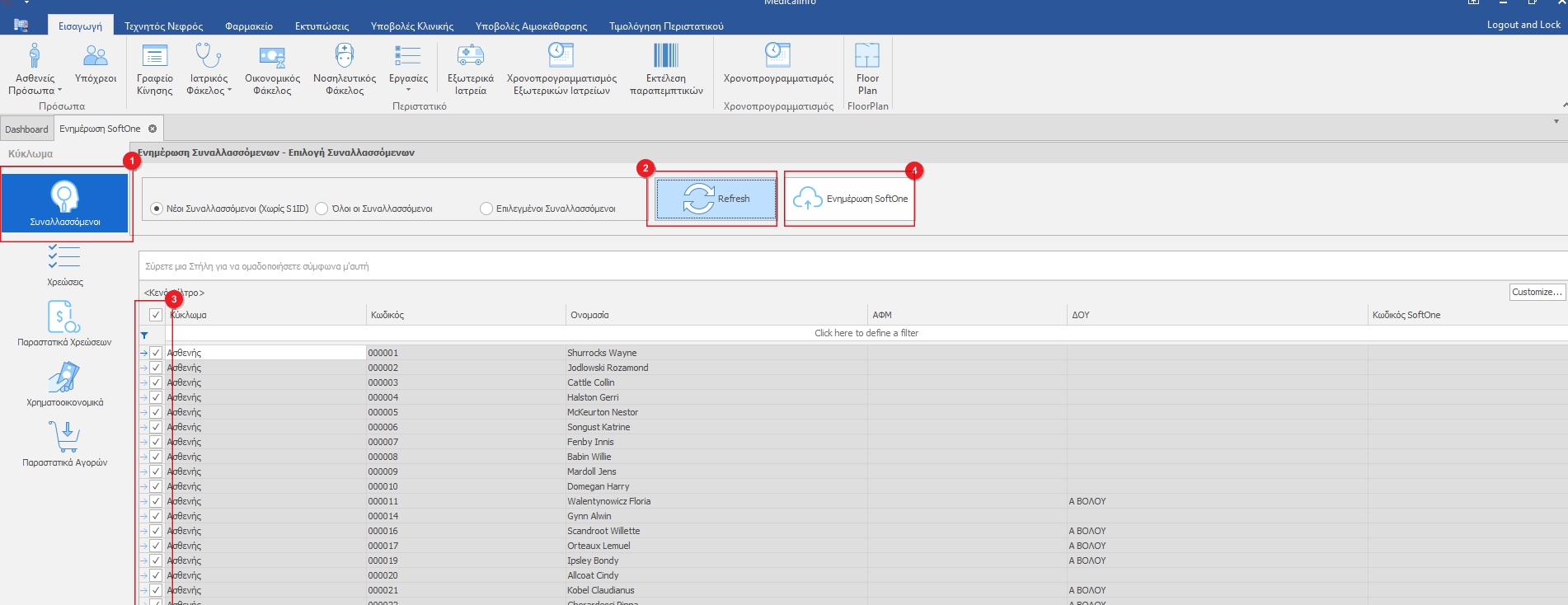Select the Όλοι οι Συναλλασσόμενοι radio option

(322, 209)
